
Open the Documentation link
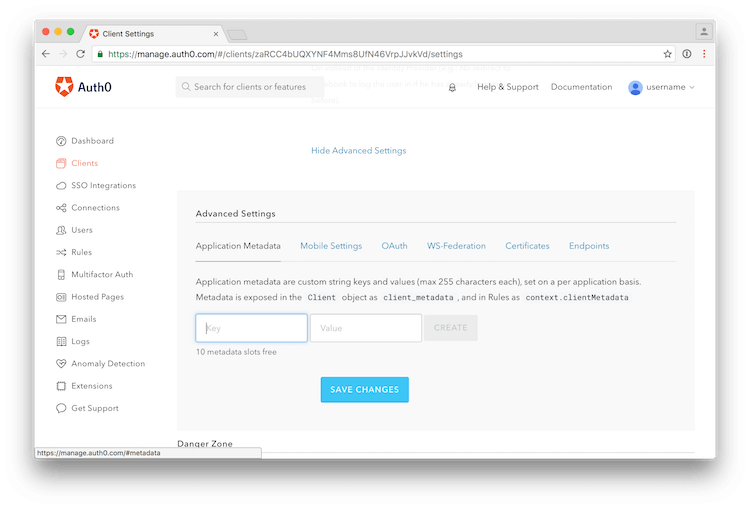coord(581,87)
